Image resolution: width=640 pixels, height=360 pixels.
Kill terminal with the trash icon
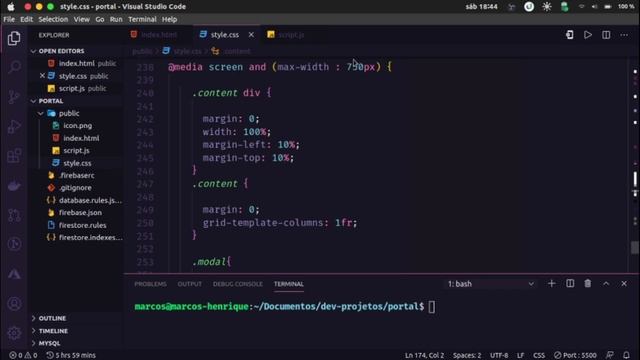(588, 284)
